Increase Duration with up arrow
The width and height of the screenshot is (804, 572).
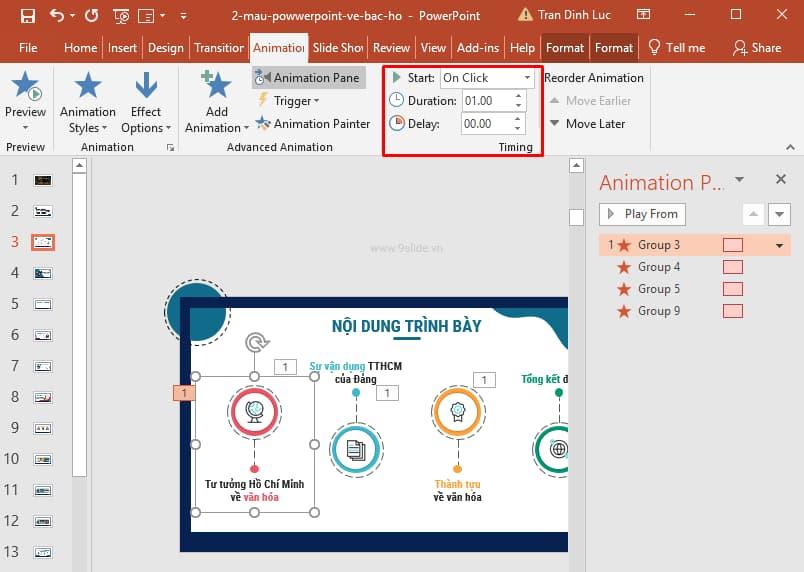(x=519, y=96)
